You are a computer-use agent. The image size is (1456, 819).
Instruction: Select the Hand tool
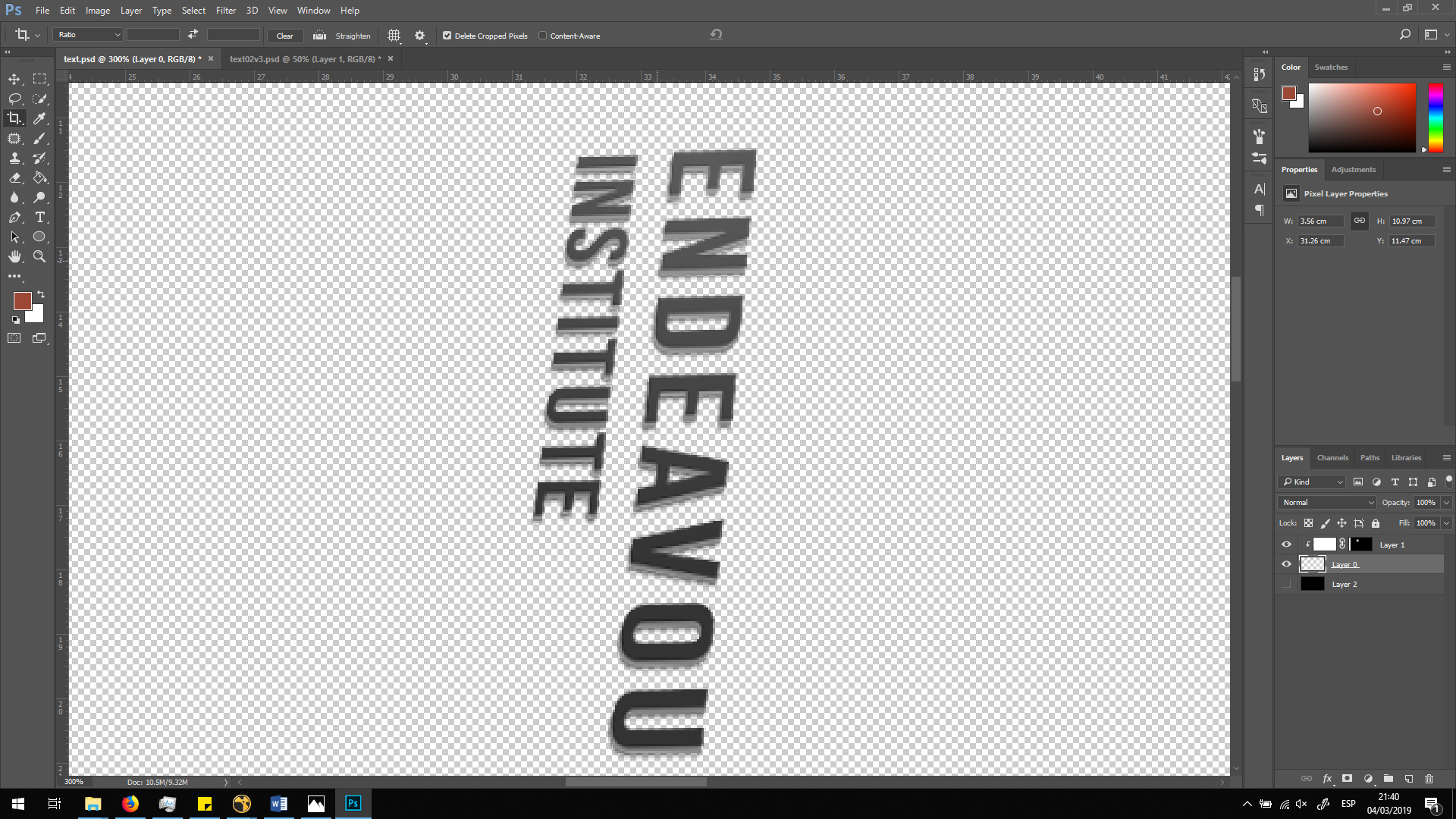[14, 256]
